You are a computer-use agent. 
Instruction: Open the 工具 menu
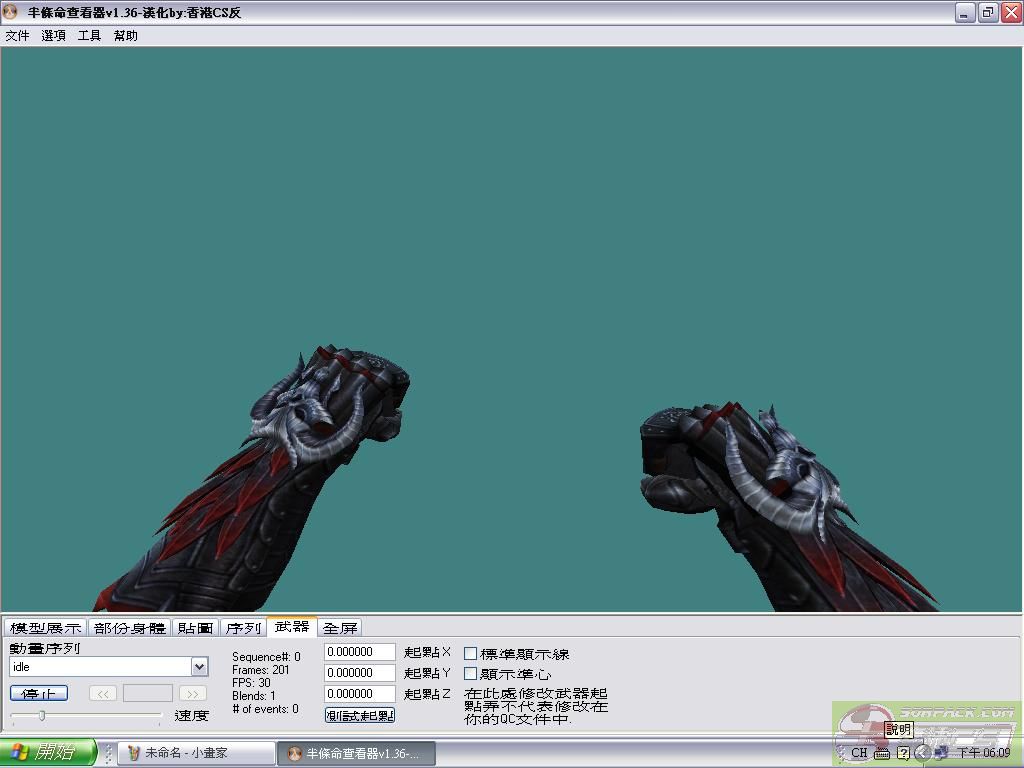click(89, 36)
